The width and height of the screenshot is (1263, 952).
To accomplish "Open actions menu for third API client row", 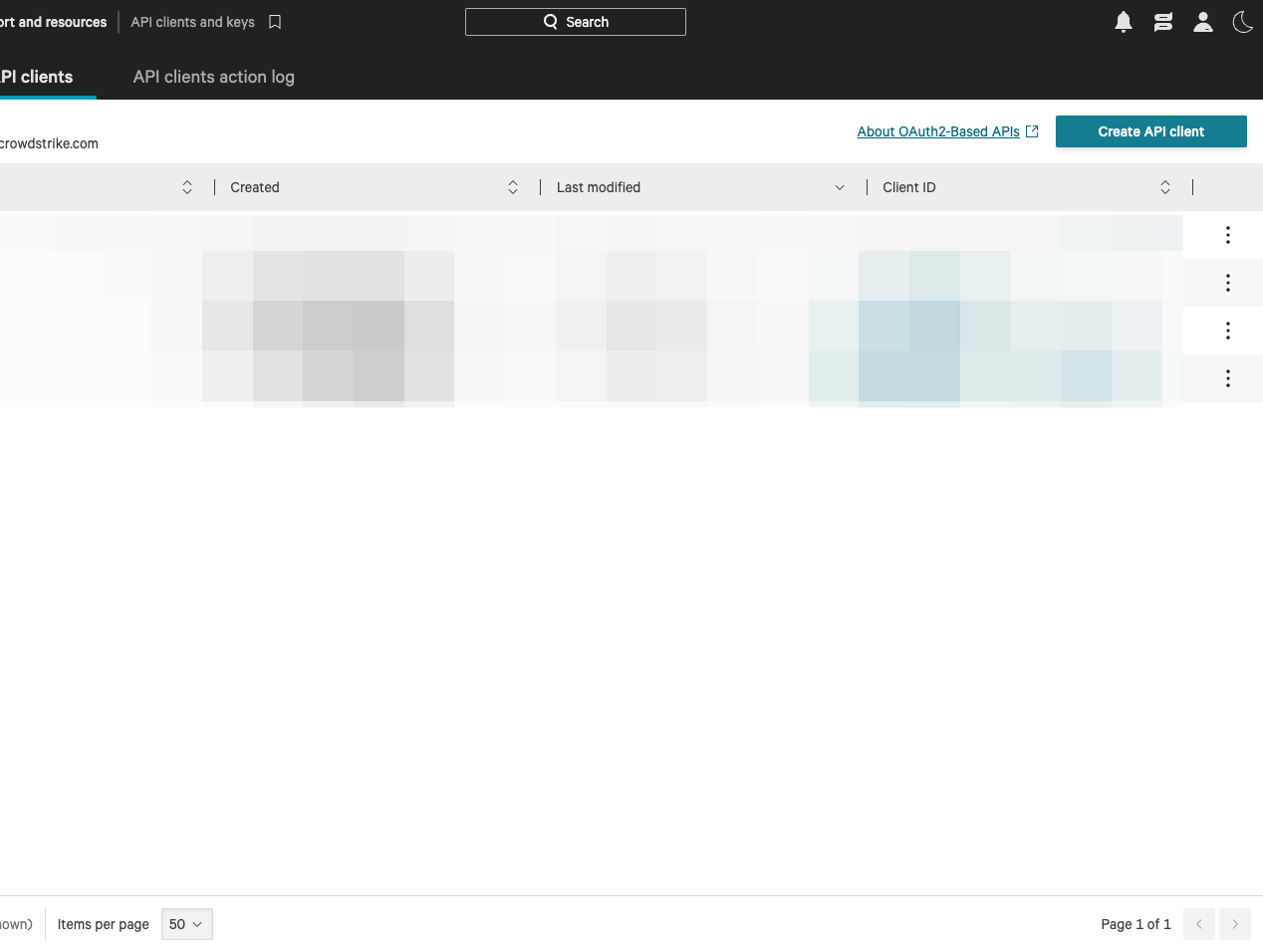I will tap(1227, 331).
